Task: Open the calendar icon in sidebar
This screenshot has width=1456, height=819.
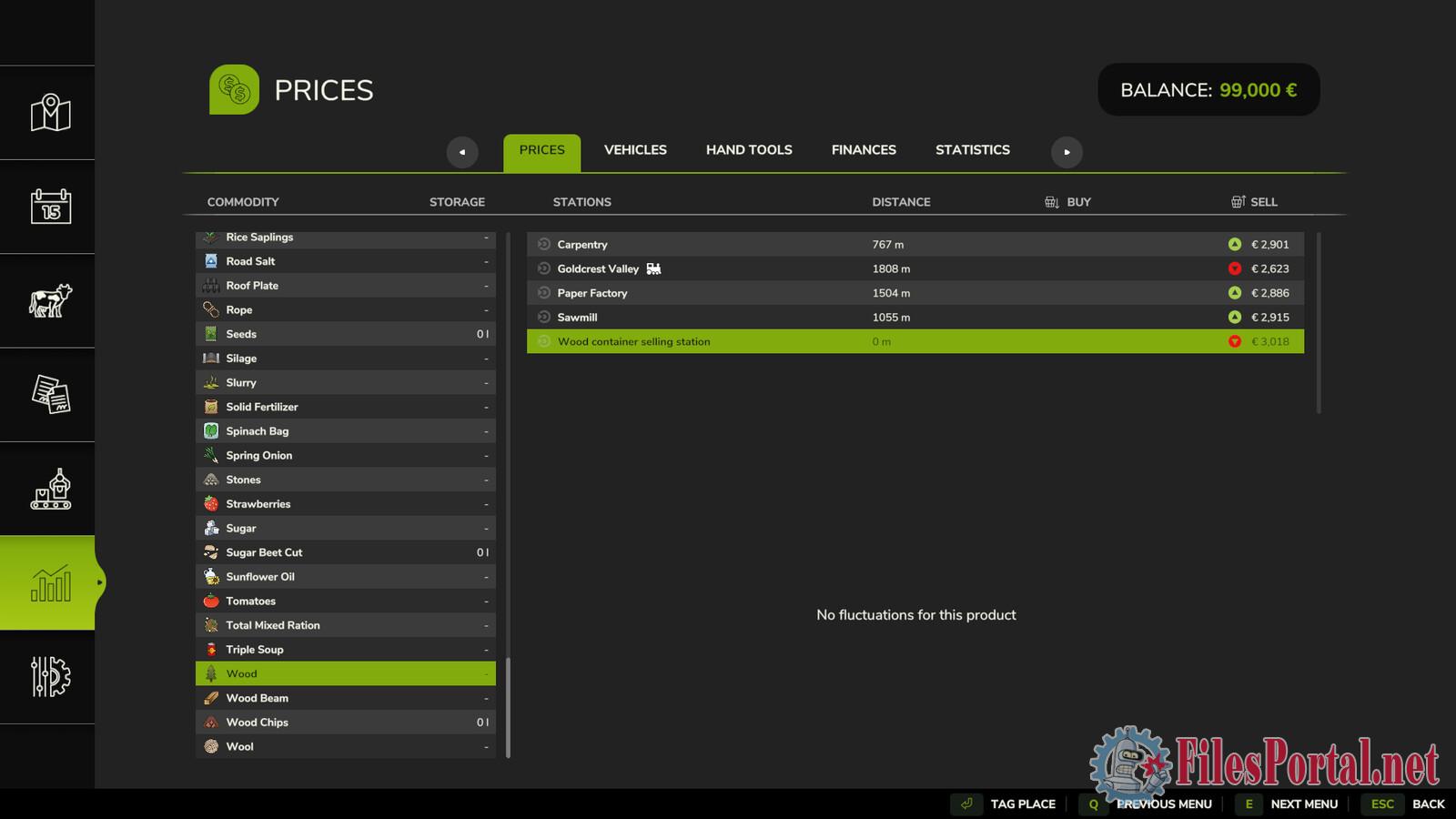Action: [x=50, y=207]
